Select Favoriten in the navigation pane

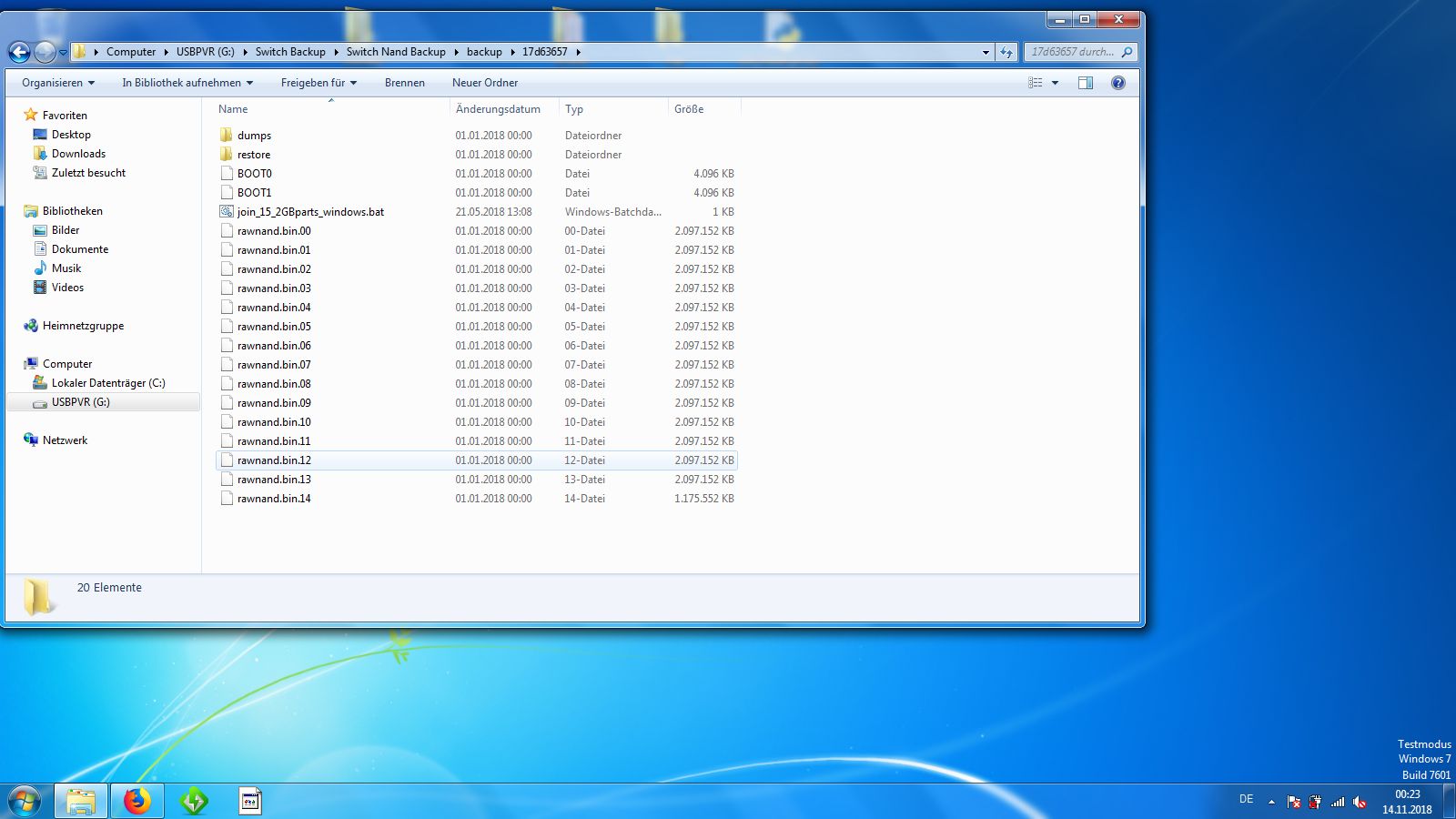click(x=65, y=116)
